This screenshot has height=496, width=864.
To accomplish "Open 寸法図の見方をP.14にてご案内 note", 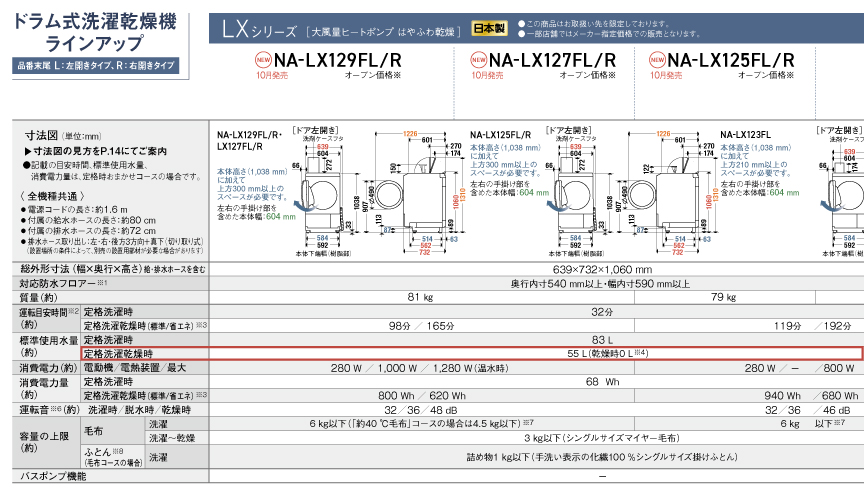I will click(x=95, y=151).
